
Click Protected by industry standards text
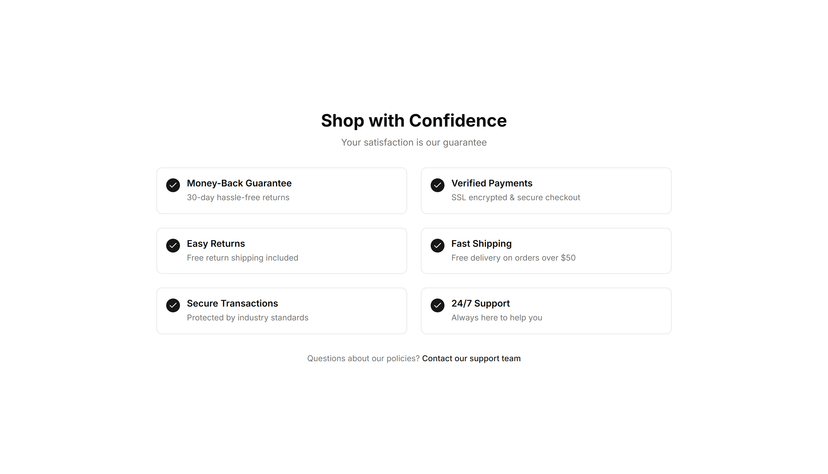click(x=248, y=318)
